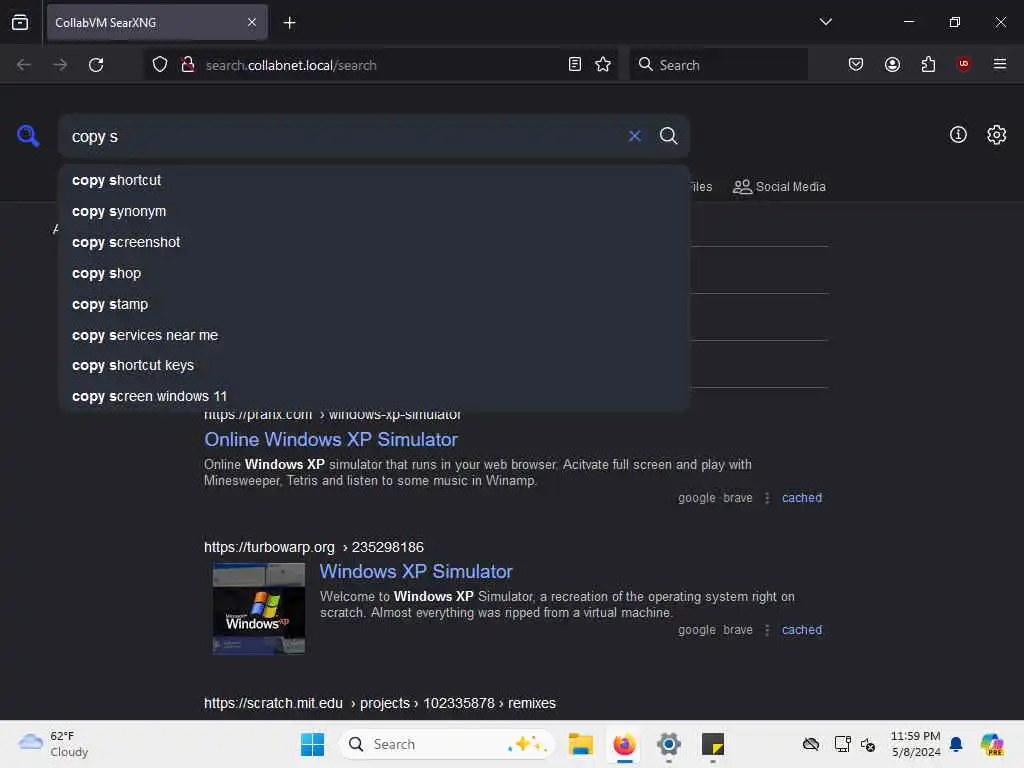Screen dimensions: 1024x768
Task: Click the insecure connection padlock icon
Action: (188, 65)
